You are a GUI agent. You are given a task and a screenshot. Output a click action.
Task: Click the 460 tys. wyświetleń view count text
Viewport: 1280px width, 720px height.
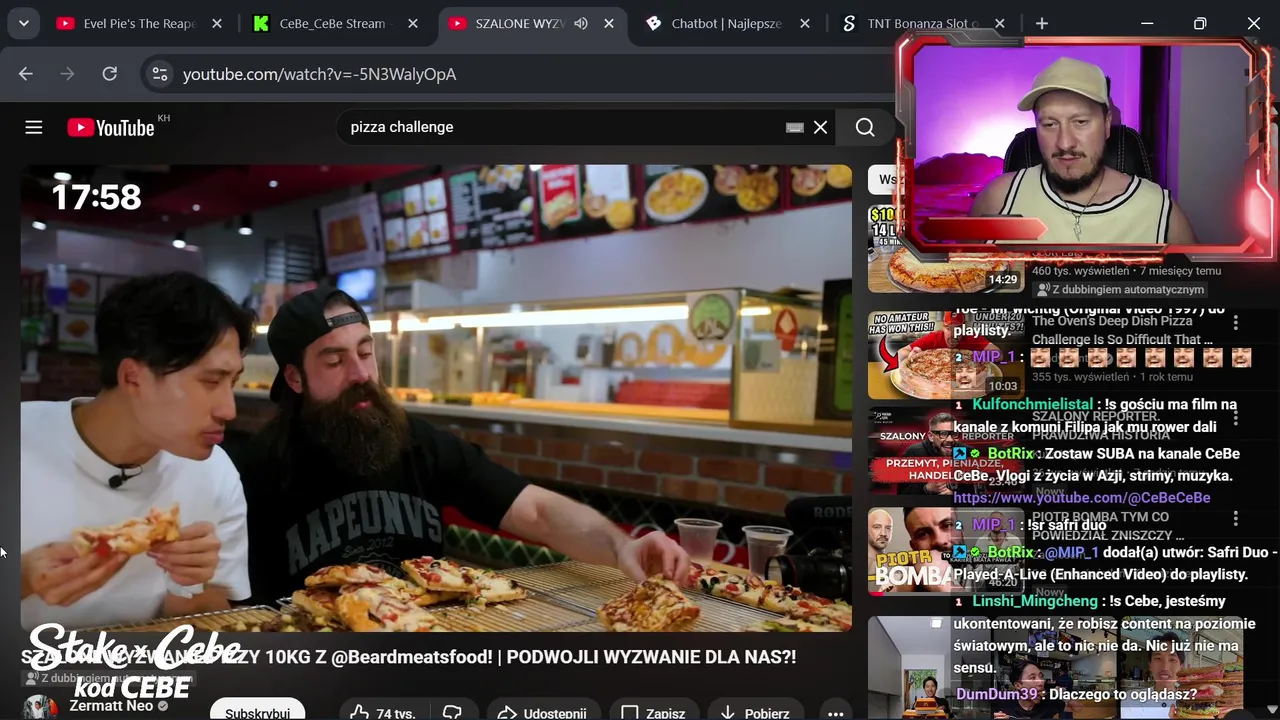[x=1079, y=271]
